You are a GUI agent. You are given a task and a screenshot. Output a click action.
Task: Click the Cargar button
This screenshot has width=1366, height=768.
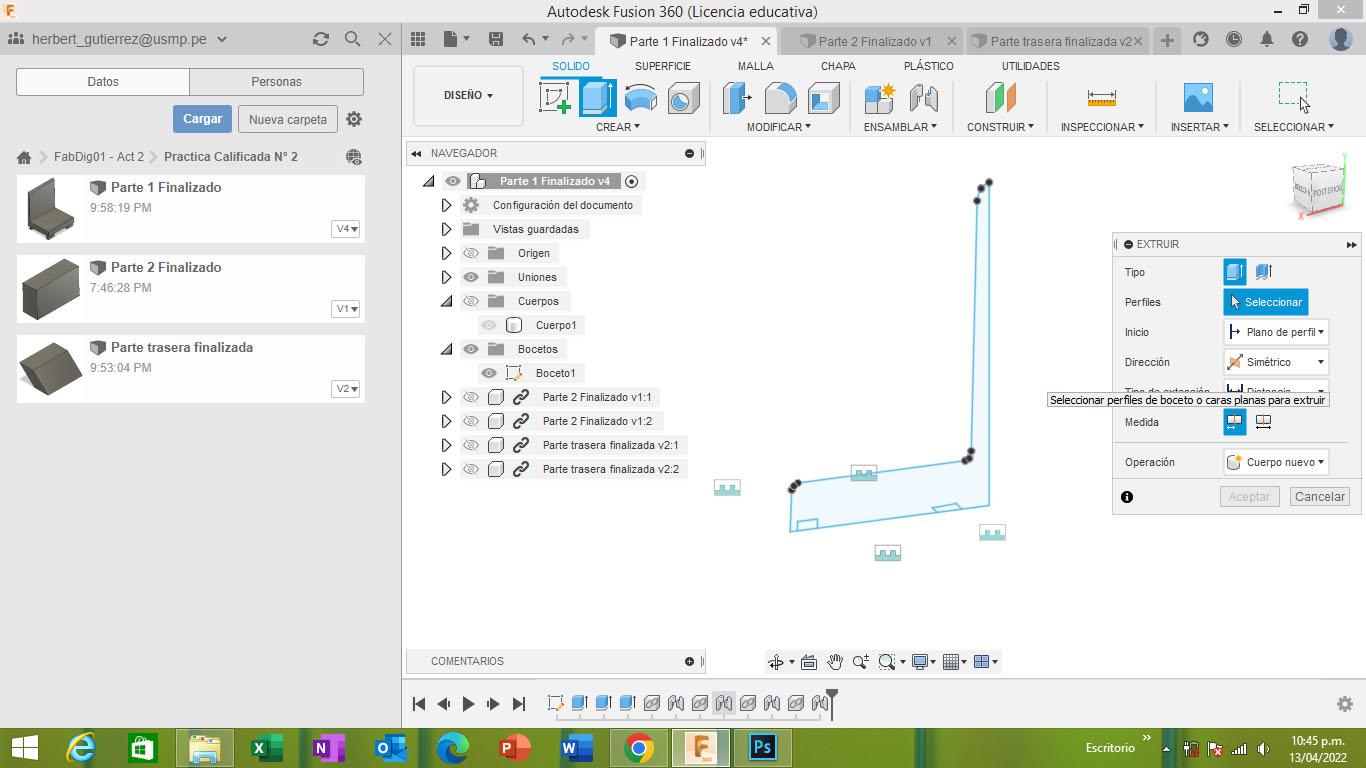pyautogui.click(x=202, y=119)
